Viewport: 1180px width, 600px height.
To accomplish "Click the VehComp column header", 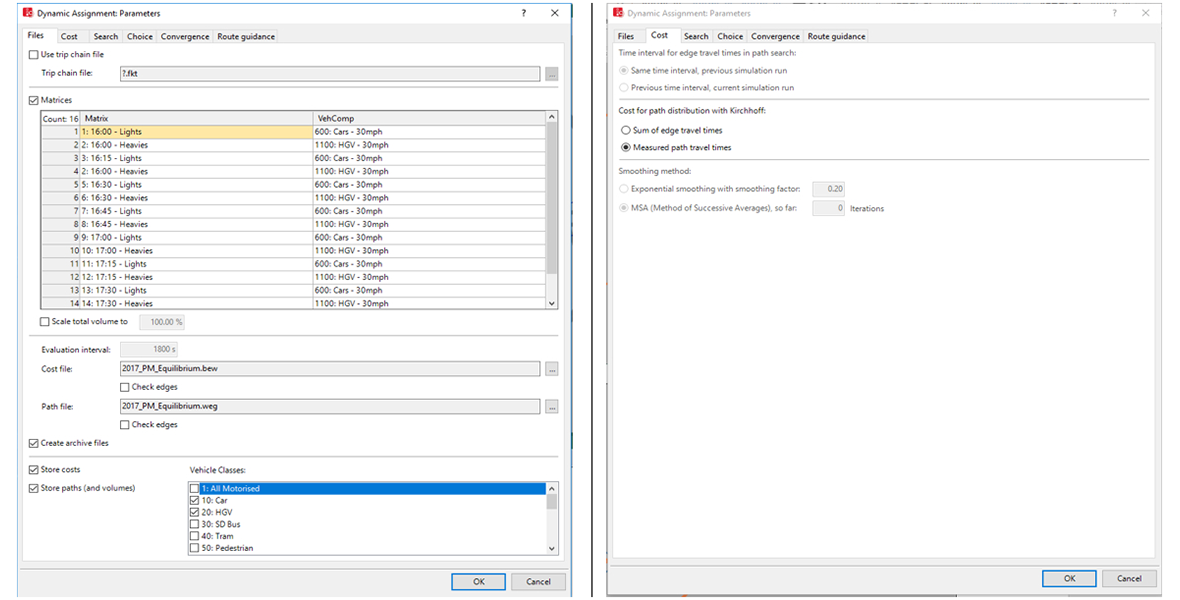I will point(429,118).
